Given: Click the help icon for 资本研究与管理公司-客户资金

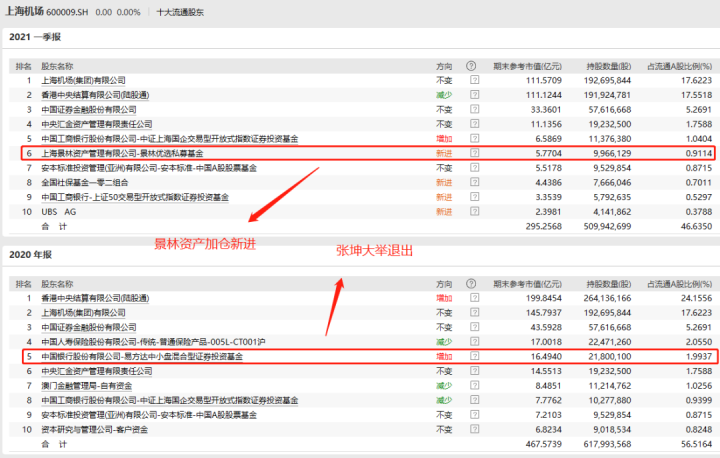Looking at the screenshot, I should [474, 429].
